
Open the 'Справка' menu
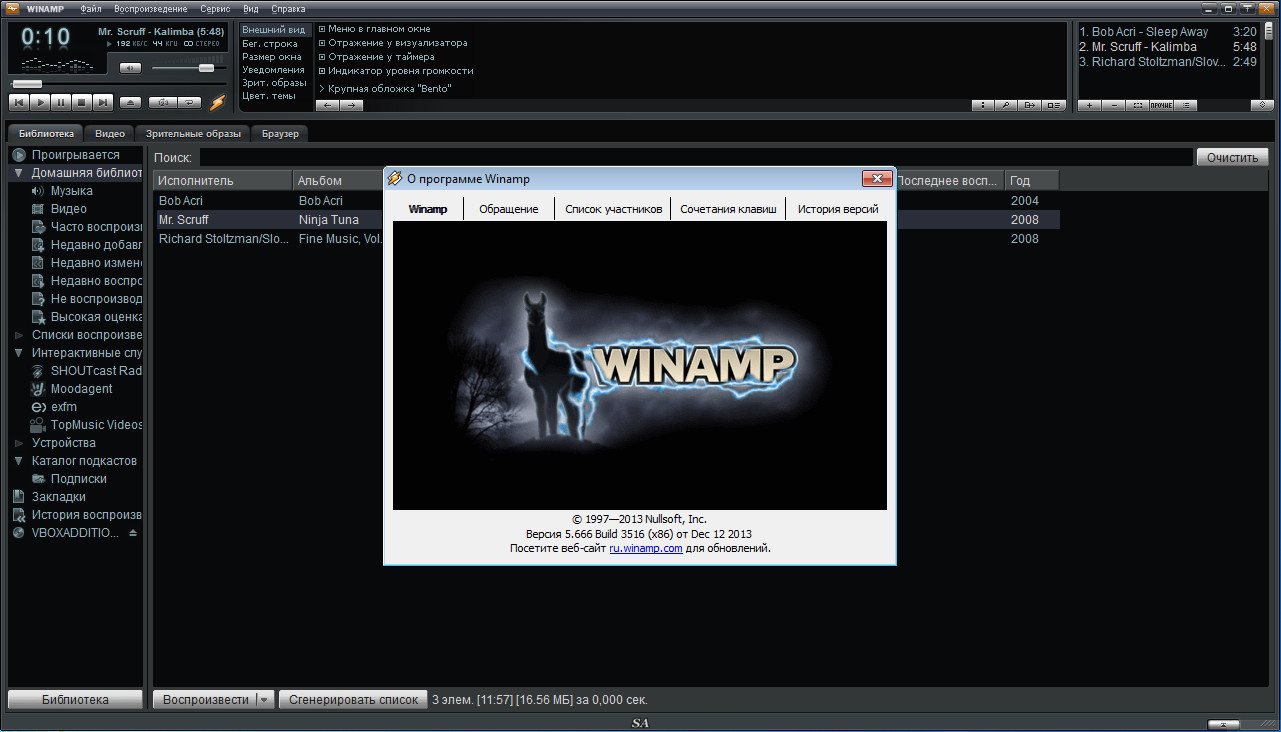(x=288, y=8)
